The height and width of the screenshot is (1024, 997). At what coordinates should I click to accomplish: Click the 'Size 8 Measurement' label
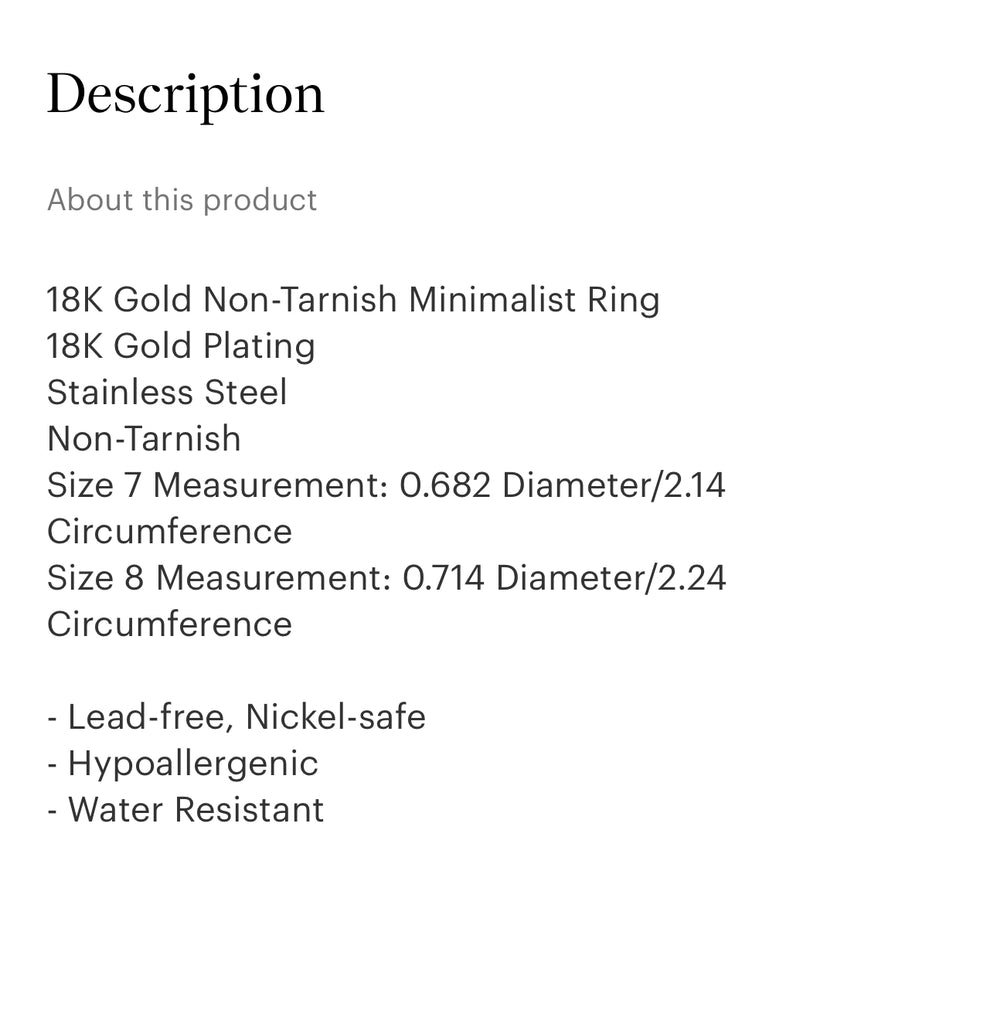pos(219,578)
